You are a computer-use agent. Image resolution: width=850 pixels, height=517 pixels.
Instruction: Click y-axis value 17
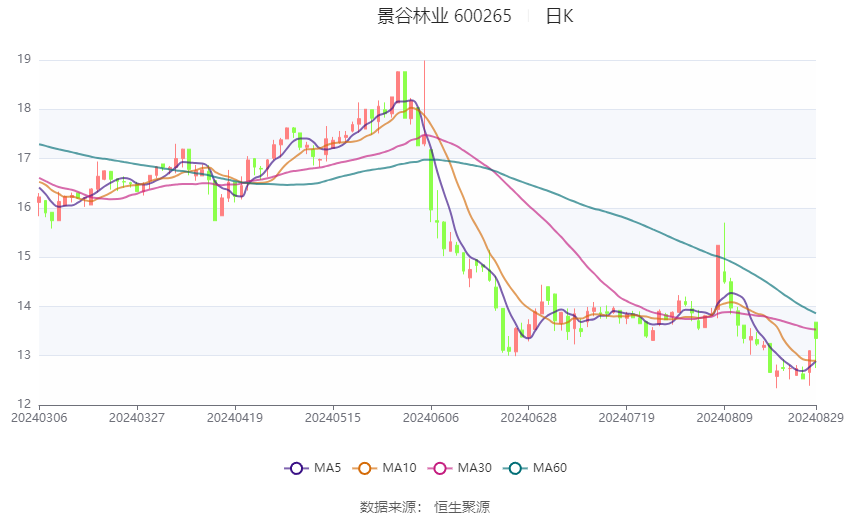(24, 158)
